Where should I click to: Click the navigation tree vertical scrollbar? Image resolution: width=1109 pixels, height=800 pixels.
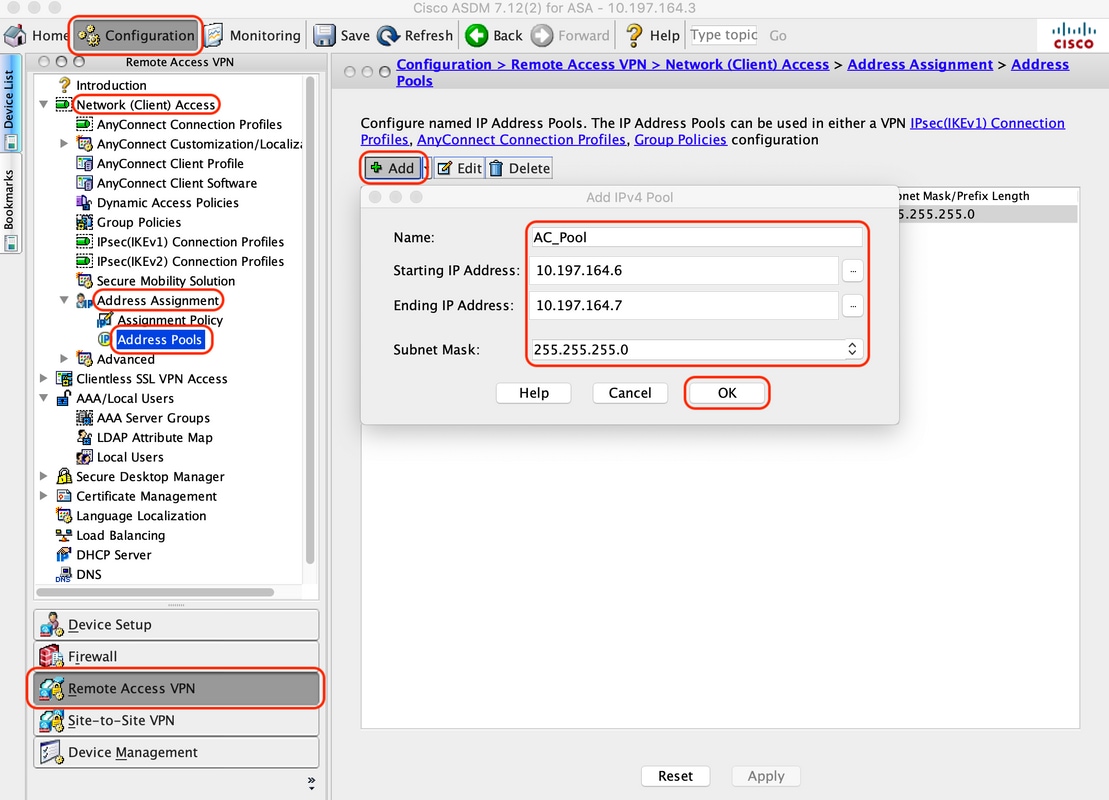[x=309, y=320]
